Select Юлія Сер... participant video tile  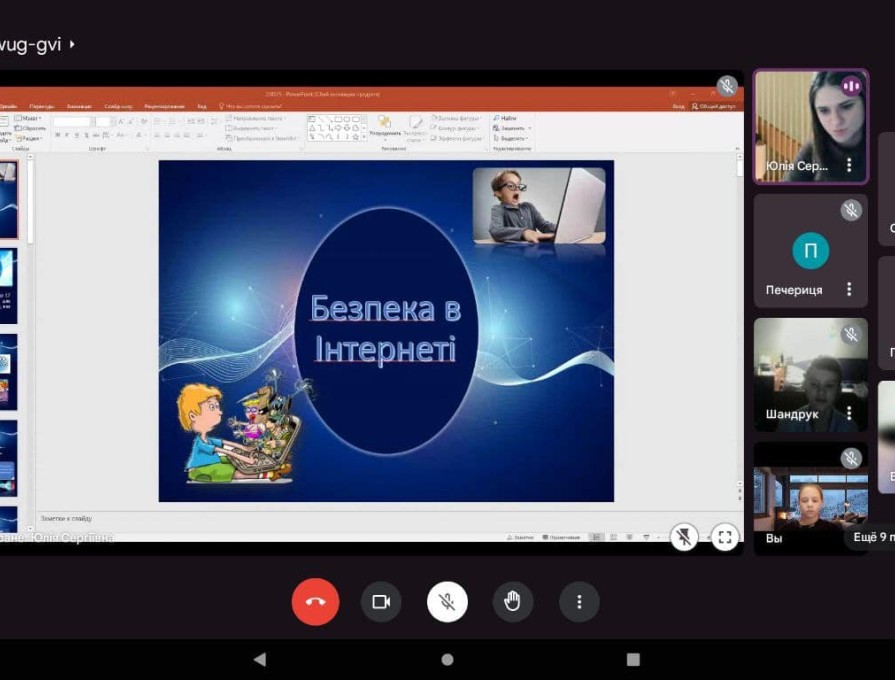[x=811, y=126]
